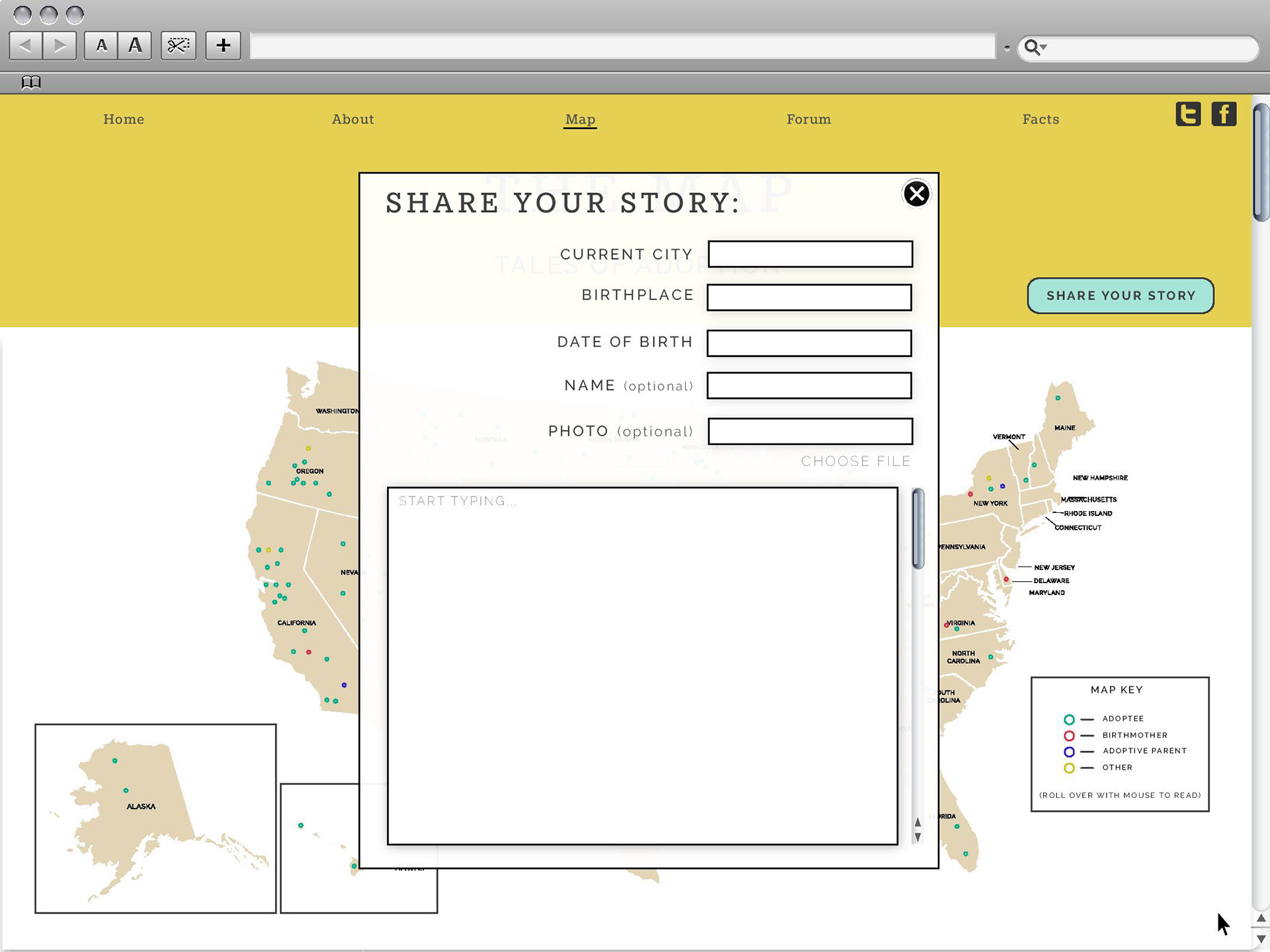
Task: Click the yellow Other circle in map key
Action: pos(1069,768)
